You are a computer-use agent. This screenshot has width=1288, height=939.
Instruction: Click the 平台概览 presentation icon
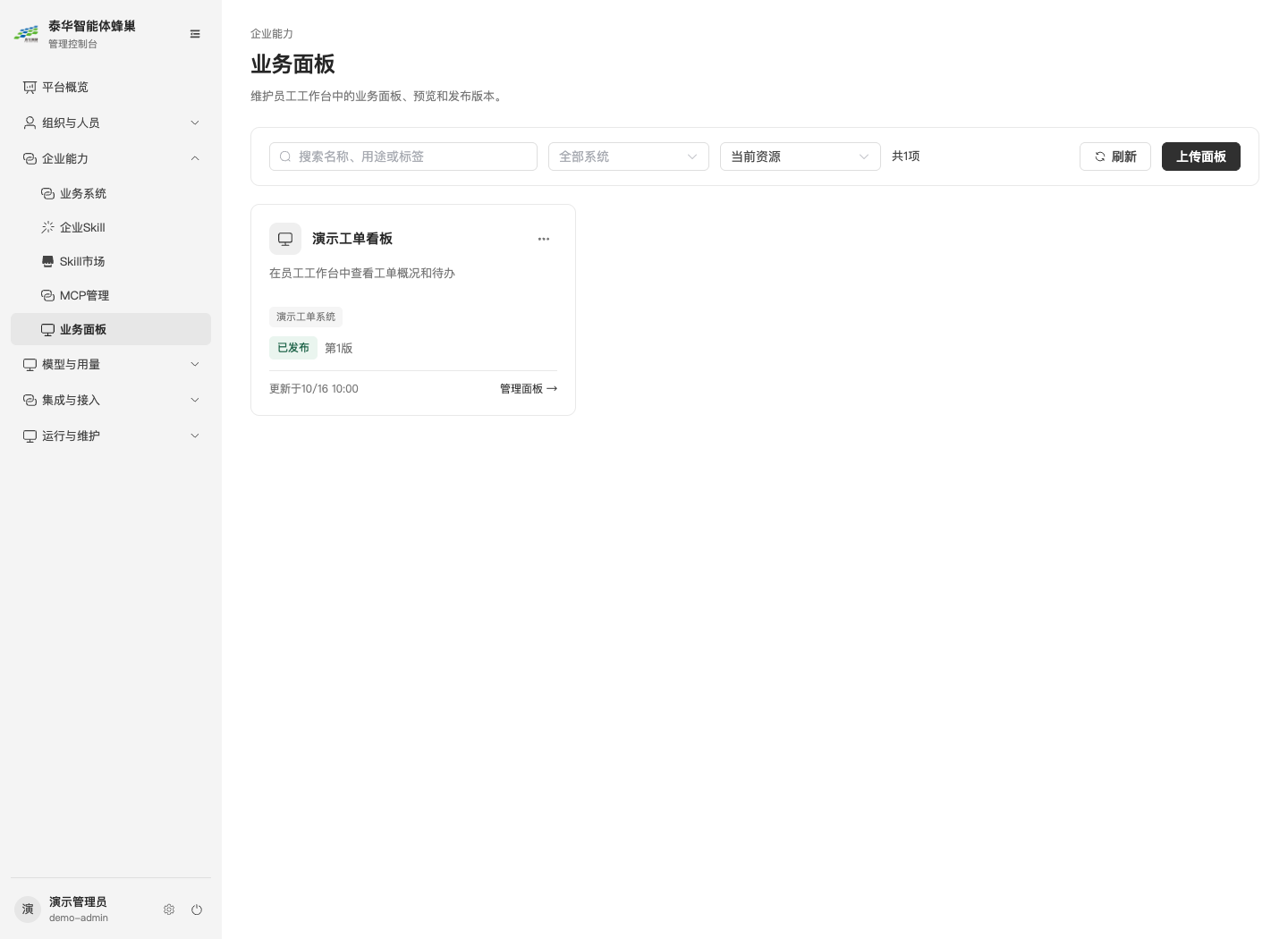coord(30,87)
